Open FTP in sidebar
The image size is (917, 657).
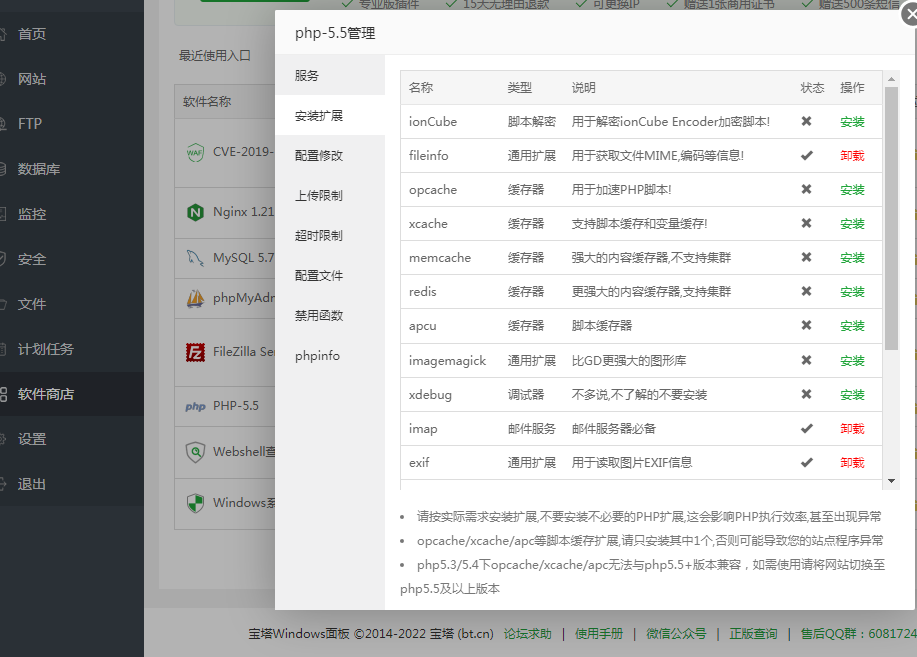72,124
